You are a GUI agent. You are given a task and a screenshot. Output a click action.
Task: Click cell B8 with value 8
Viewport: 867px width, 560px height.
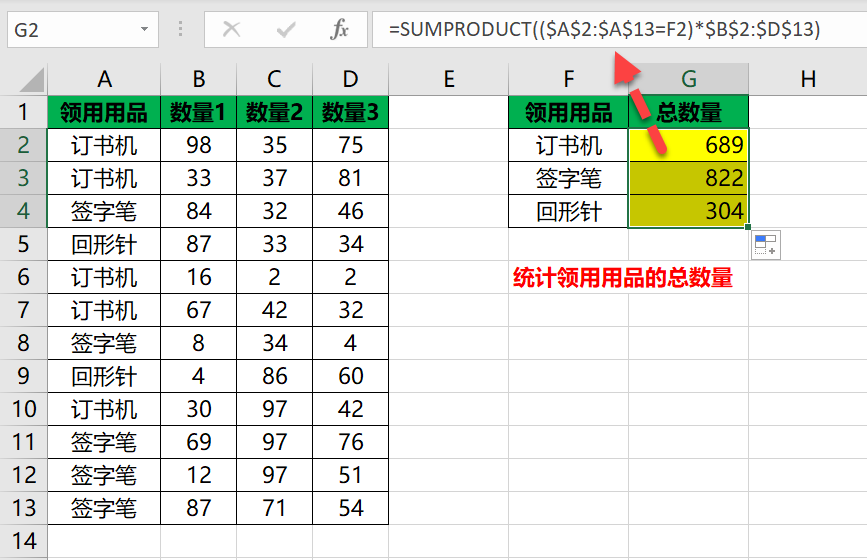coord(199,343)
